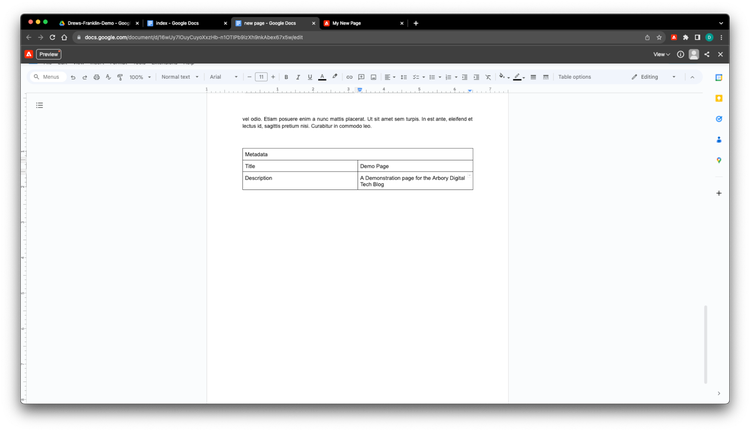Increase the indent level
The height and width of the screenshot is (431, 750).
click(476, 77)
